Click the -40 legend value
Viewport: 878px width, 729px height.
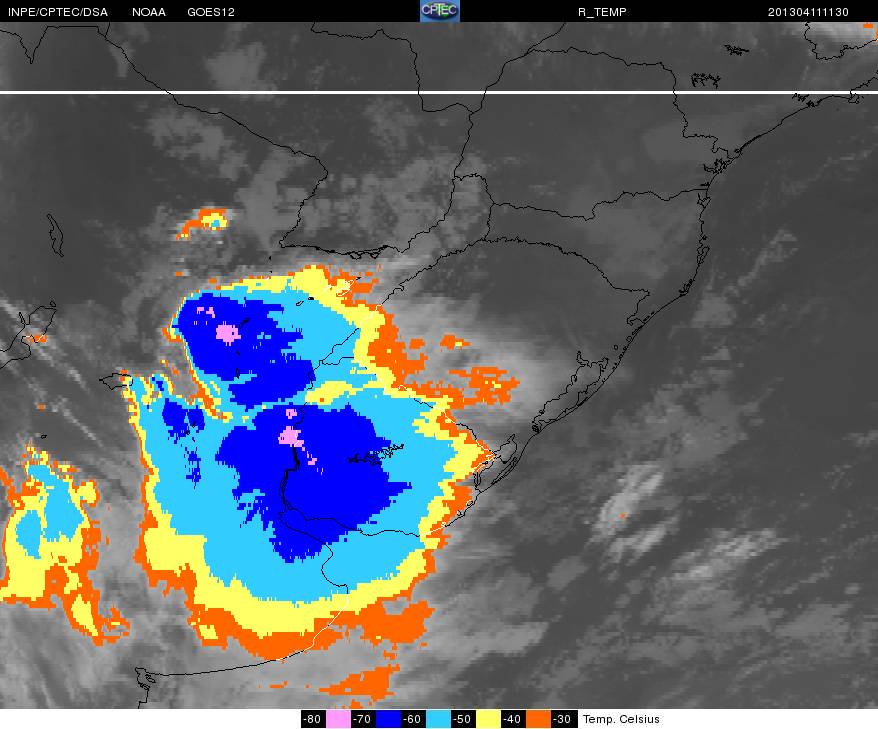[x=512, y=719]
